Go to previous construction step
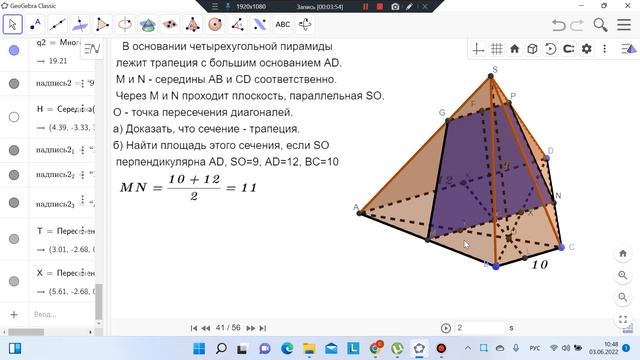The height and width of the screenshot is (360, 640). click(206, 328)
